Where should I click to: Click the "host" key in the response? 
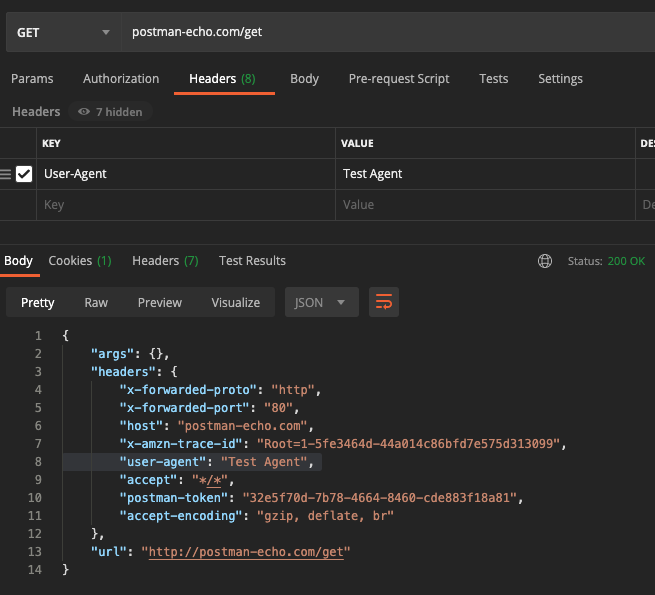pos(141,426)
